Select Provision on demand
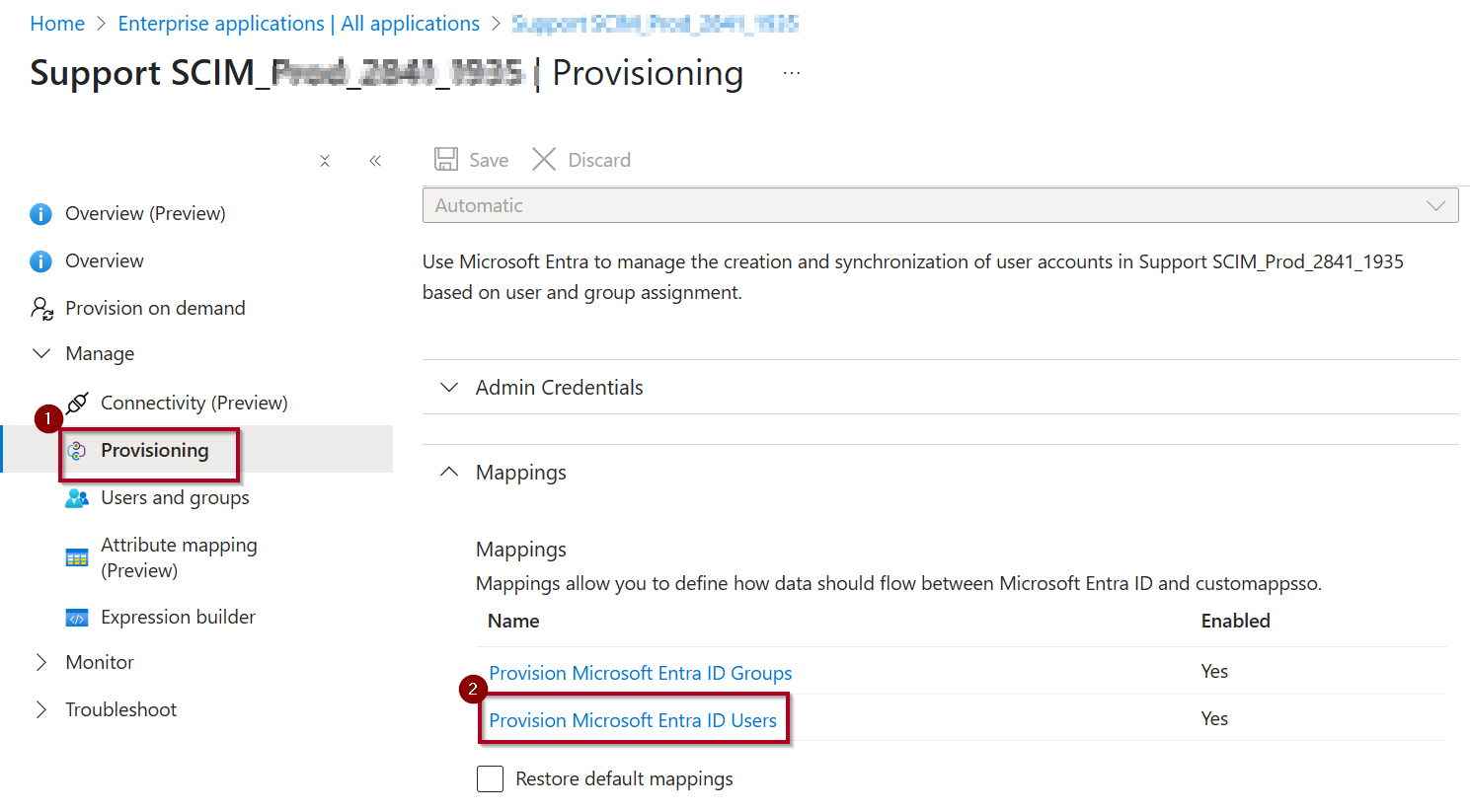Viewport: 1470px width, 812px height. 155,309
